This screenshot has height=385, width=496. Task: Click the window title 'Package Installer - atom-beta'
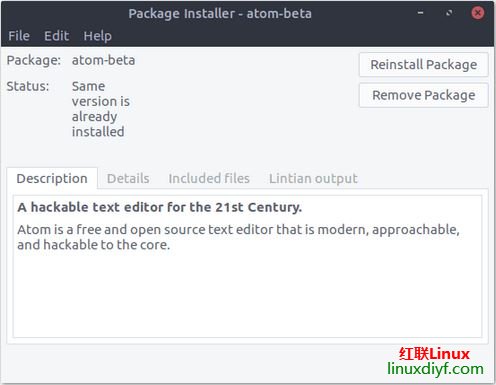220,14
